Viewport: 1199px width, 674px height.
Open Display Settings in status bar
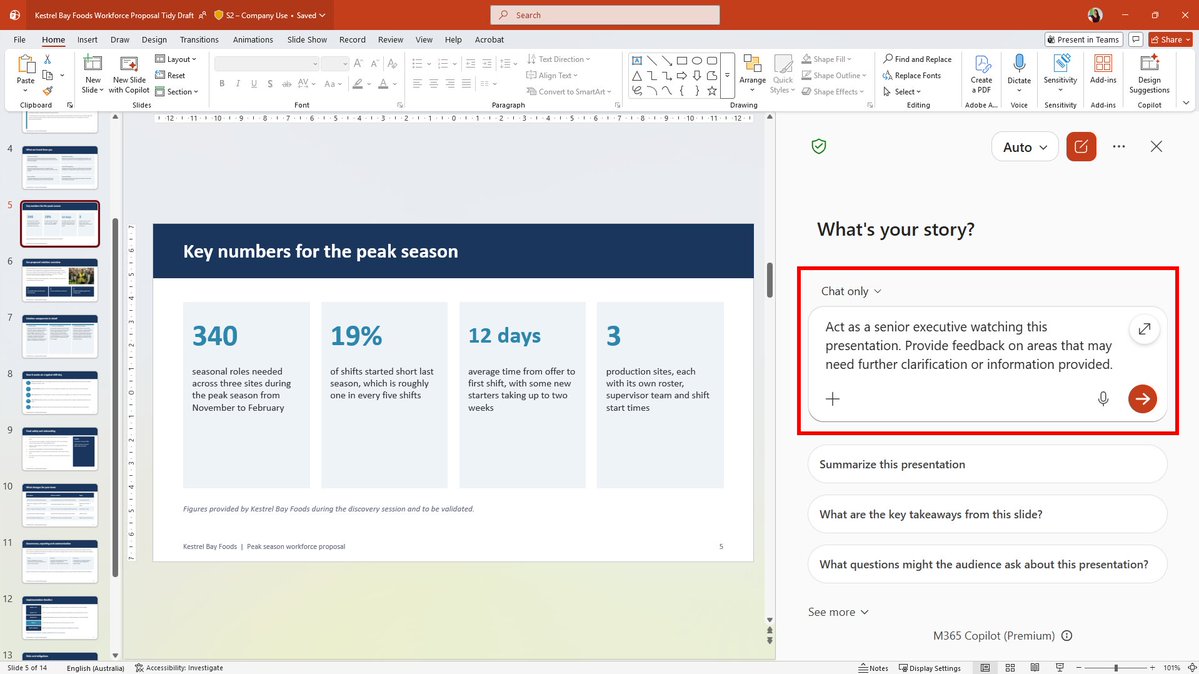(x=929, y=668)
